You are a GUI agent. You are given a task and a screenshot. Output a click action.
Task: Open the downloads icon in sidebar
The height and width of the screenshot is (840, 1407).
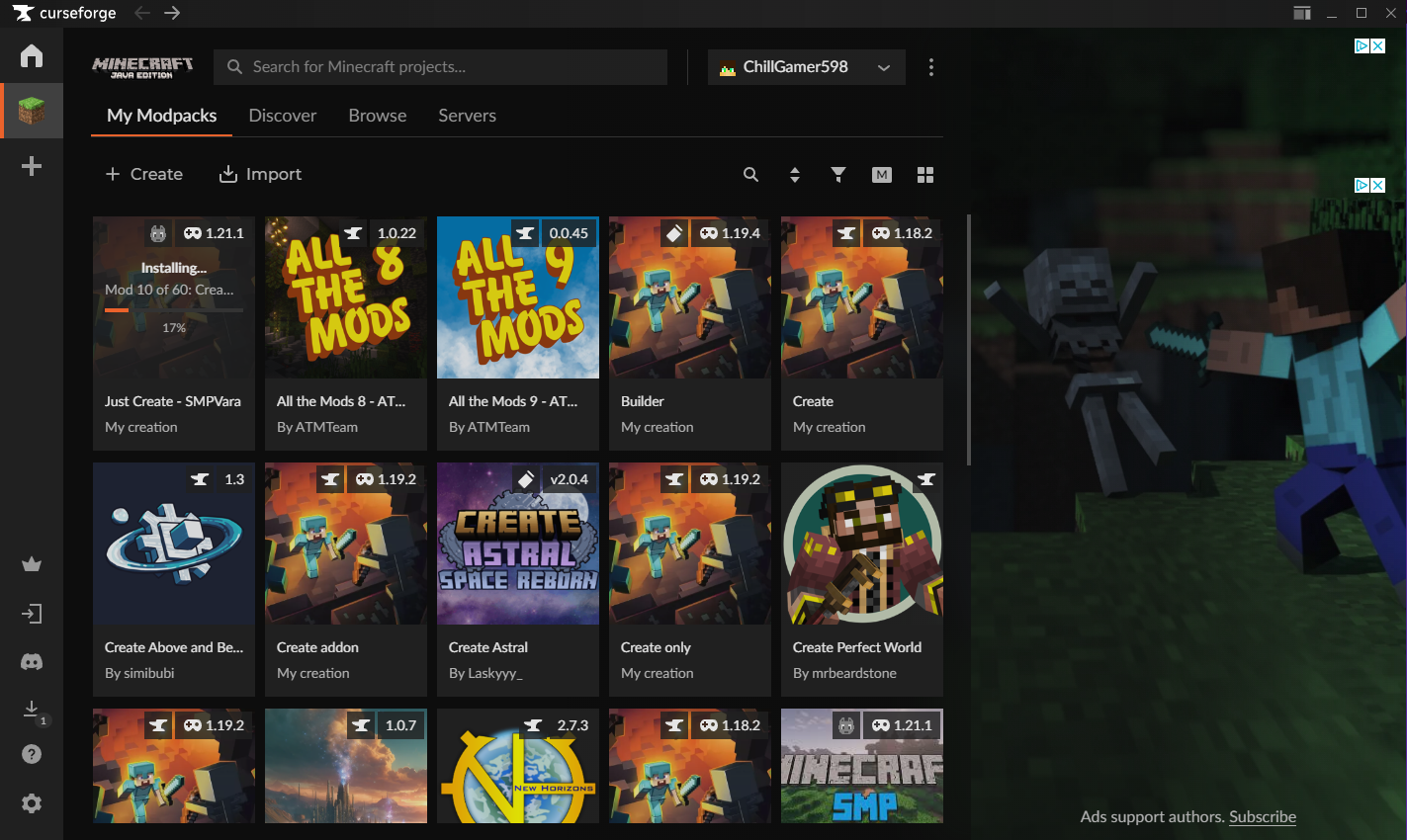(32, 710)
